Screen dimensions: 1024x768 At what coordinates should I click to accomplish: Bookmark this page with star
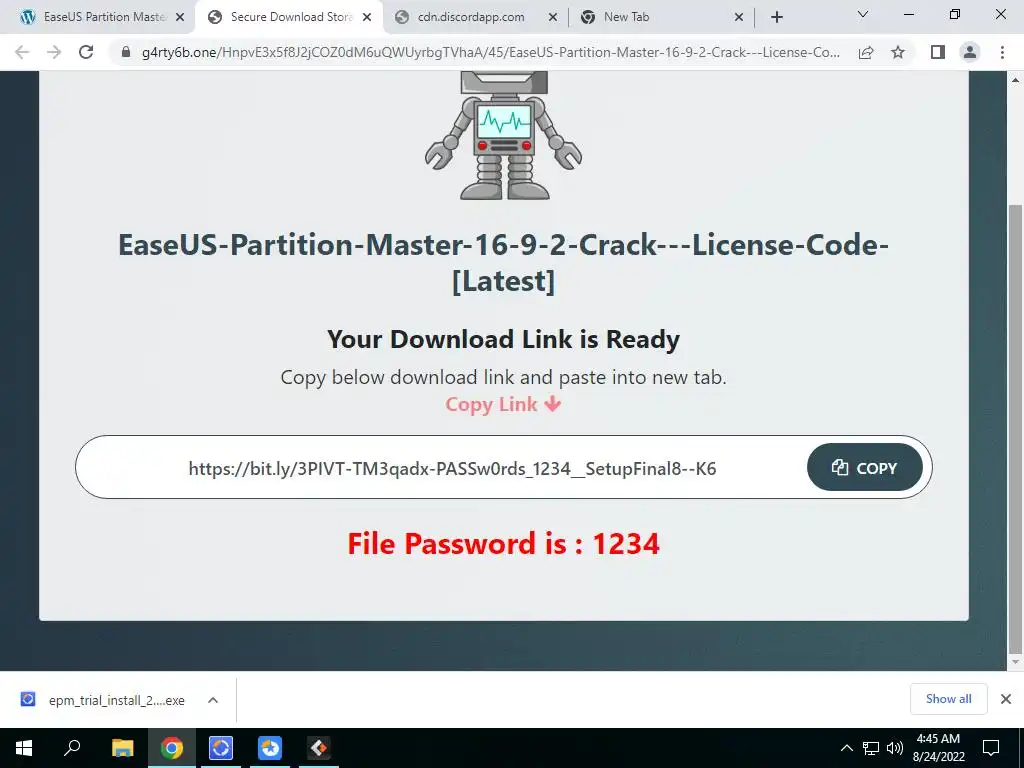898,52
